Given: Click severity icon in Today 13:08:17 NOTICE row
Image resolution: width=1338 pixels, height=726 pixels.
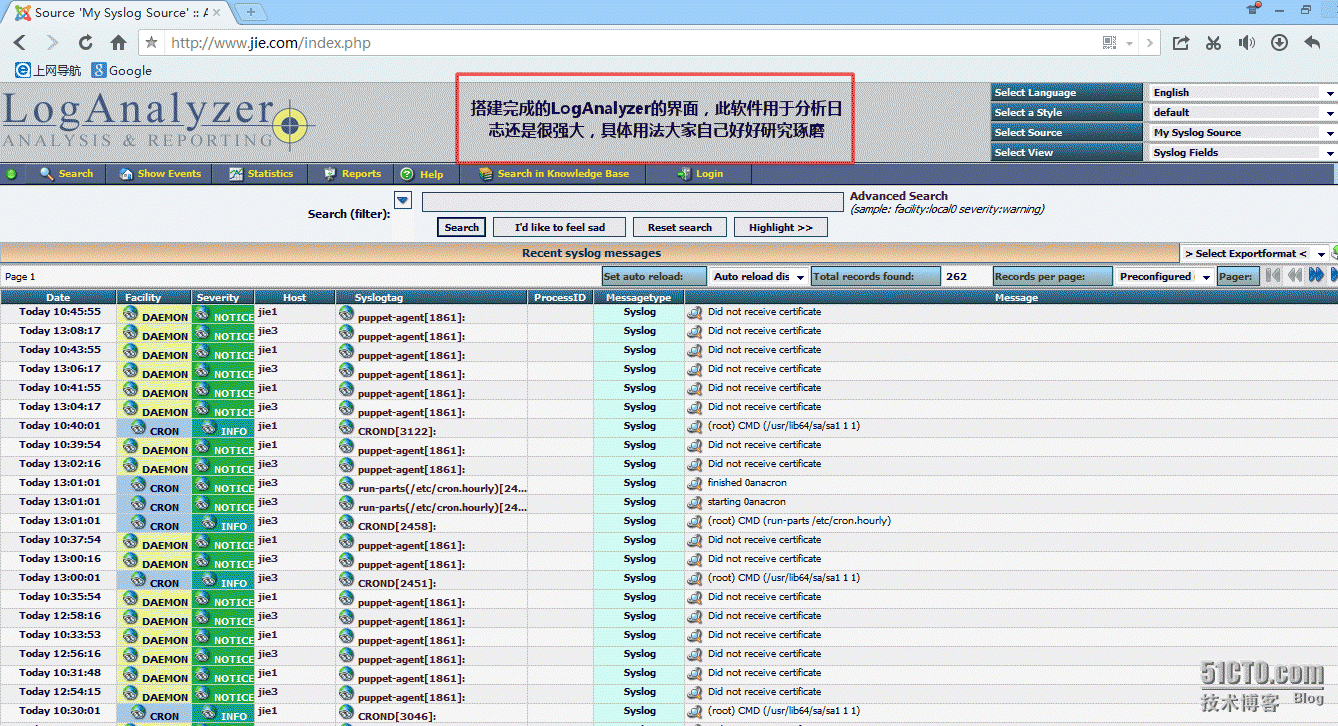Looking at the screenshot, I should [x=203, y=333].
